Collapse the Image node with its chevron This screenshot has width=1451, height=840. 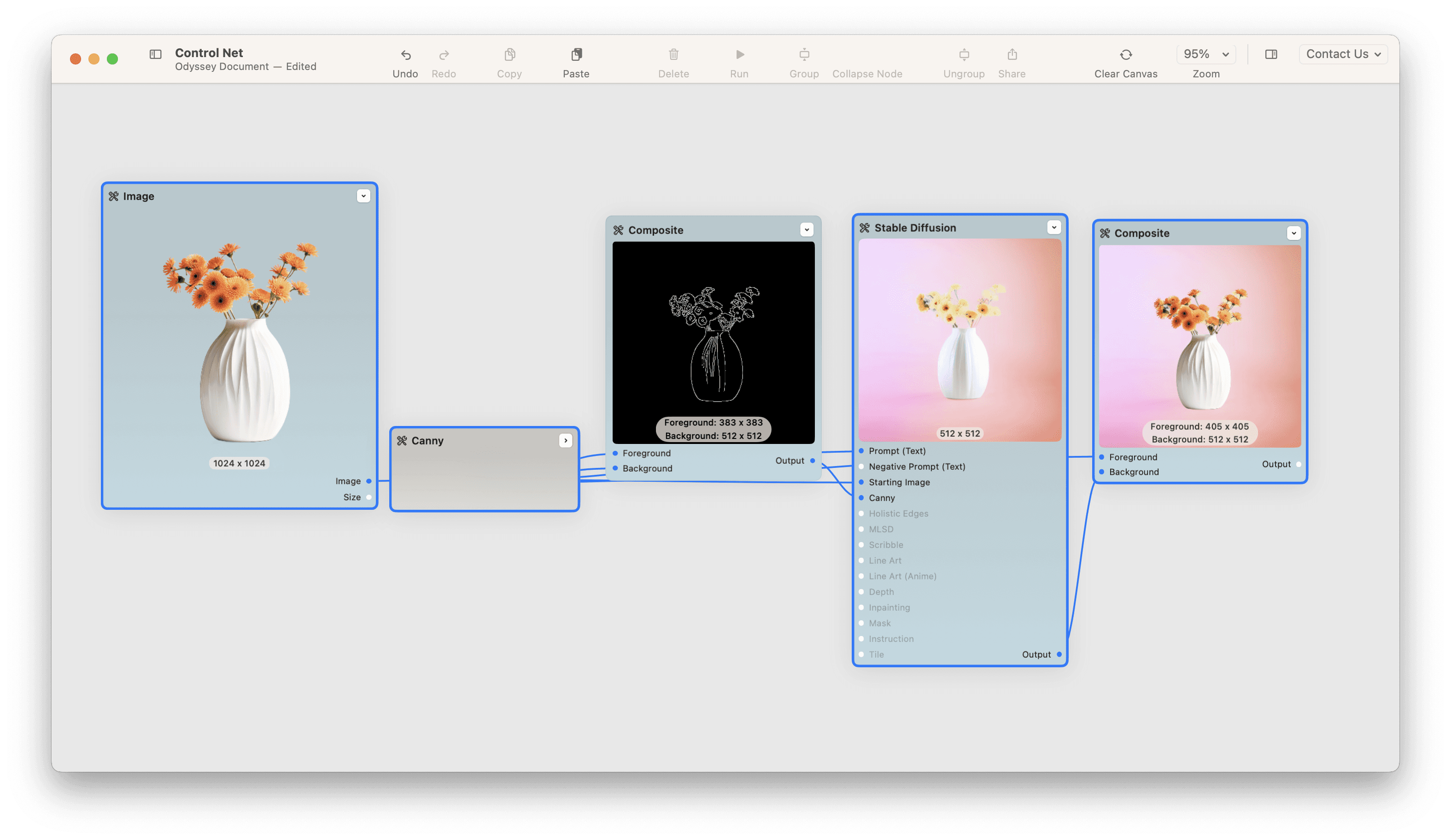point(363,196)
